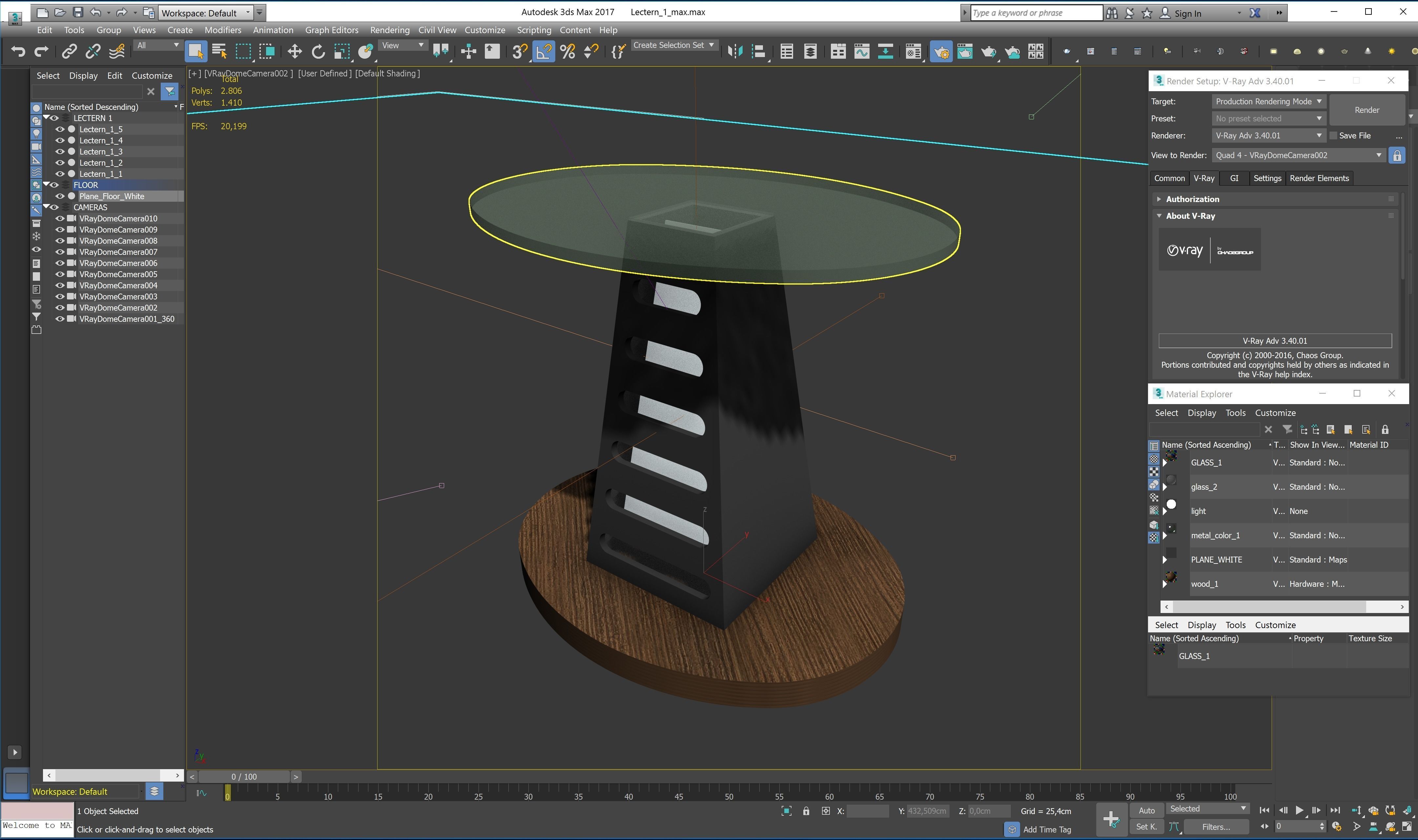Choose the Select and Move tool
1418x840 pixels.
pos(294,52)
